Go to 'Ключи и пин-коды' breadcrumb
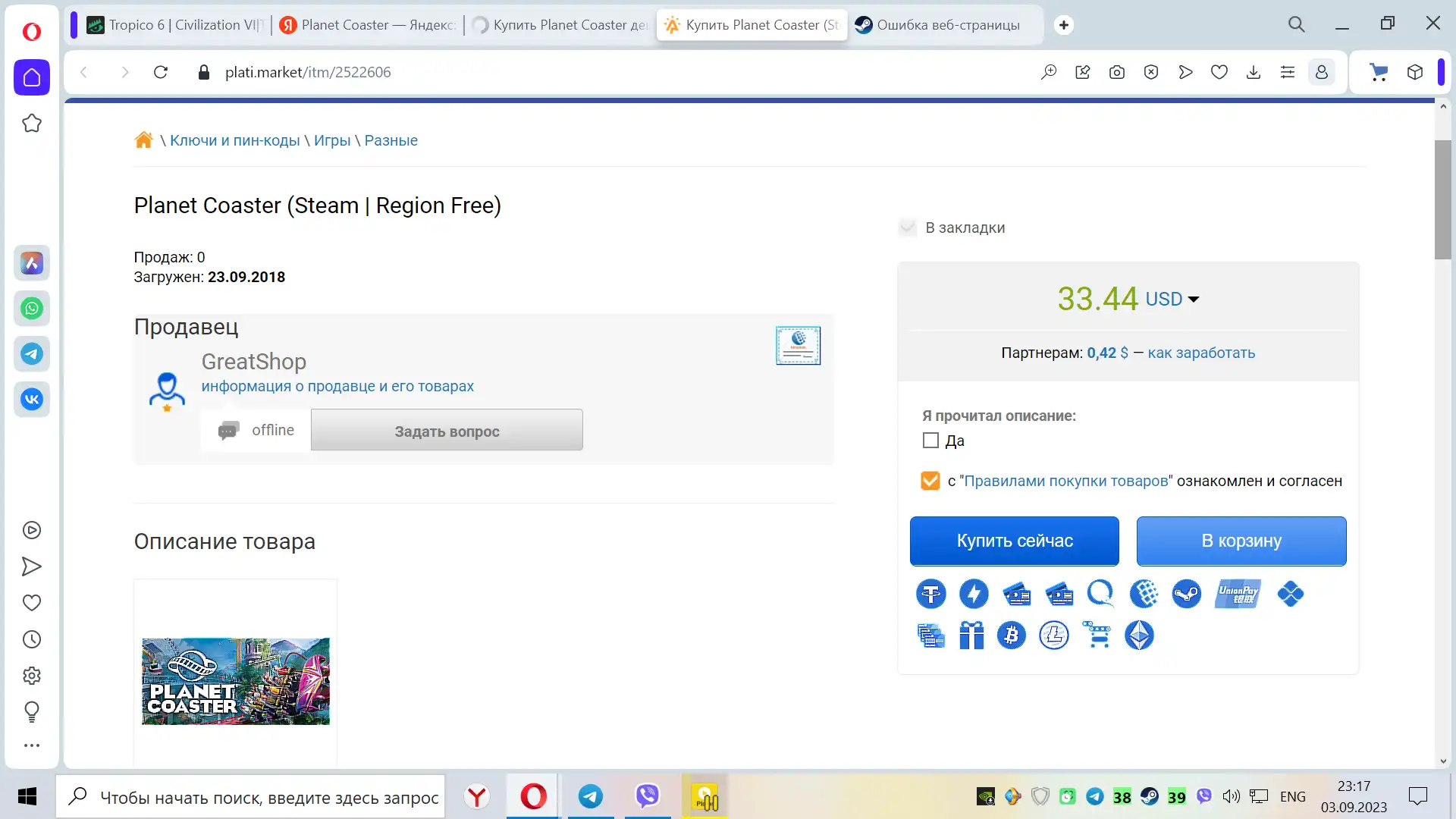This screenshot has width=1456, height=819. (x=235, y=140)
